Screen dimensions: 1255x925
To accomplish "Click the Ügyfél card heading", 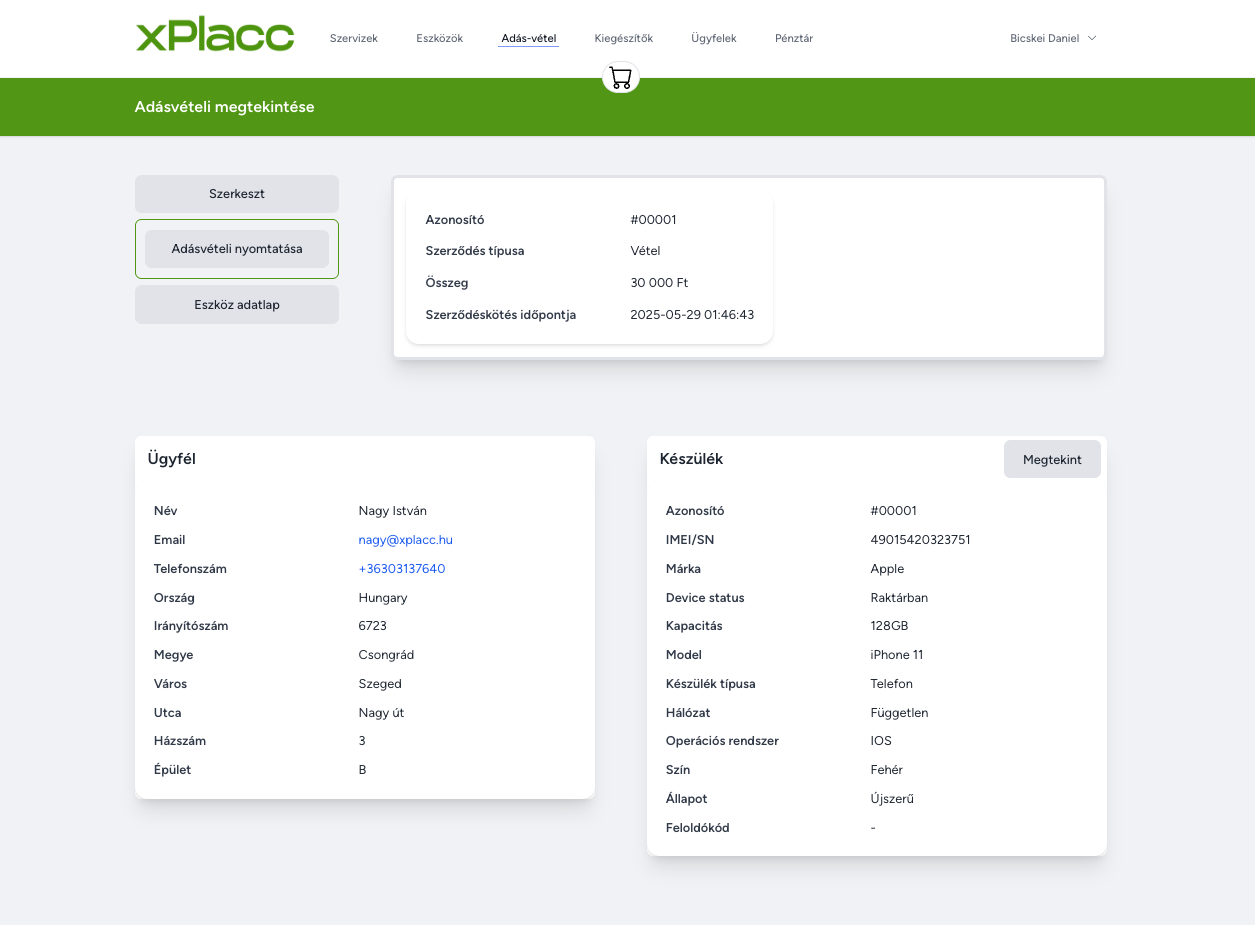I will click(172, 459).
